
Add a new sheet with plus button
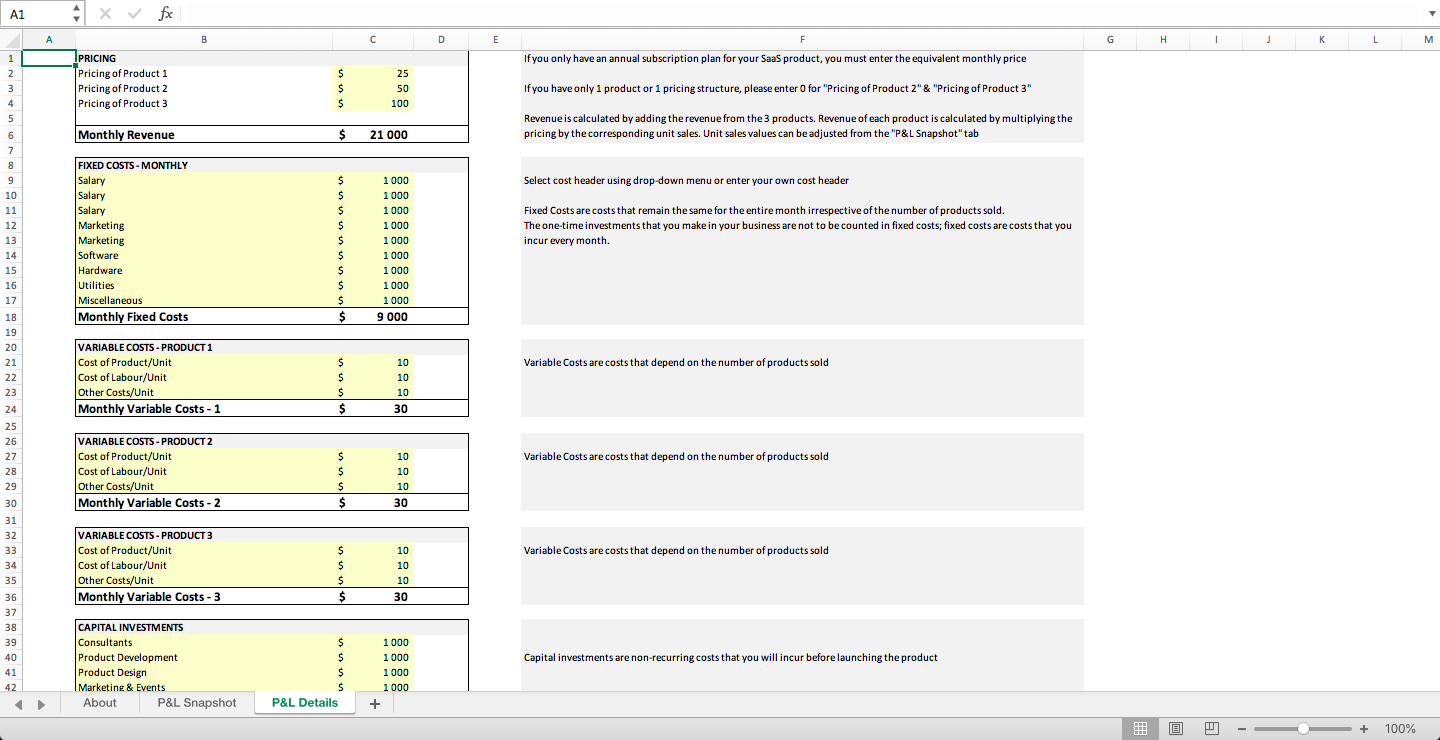click(x=375, y=703)
